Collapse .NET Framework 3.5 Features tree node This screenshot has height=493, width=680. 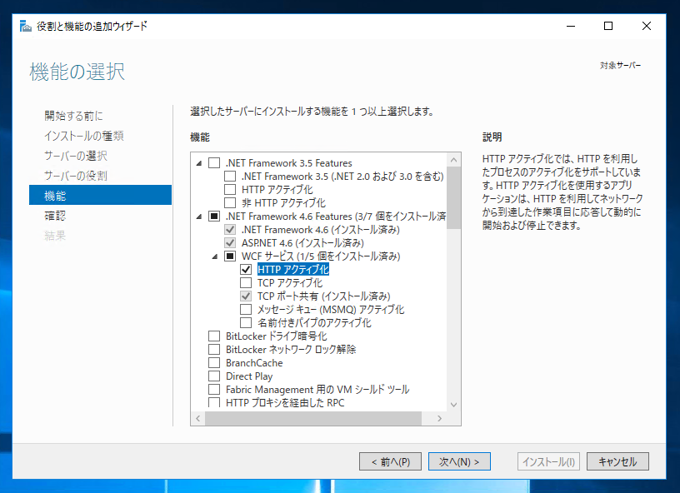[x=199, y=163]
